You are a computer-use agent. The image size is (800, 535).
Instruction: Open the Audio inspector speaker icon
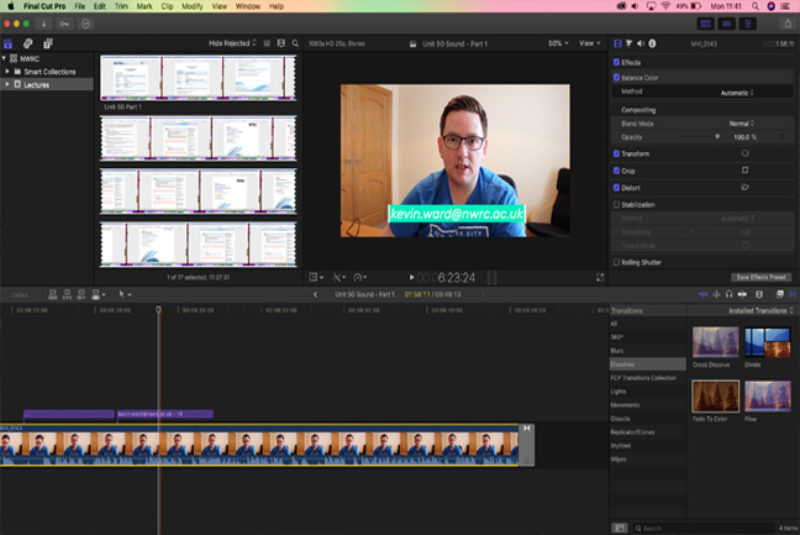640,43
